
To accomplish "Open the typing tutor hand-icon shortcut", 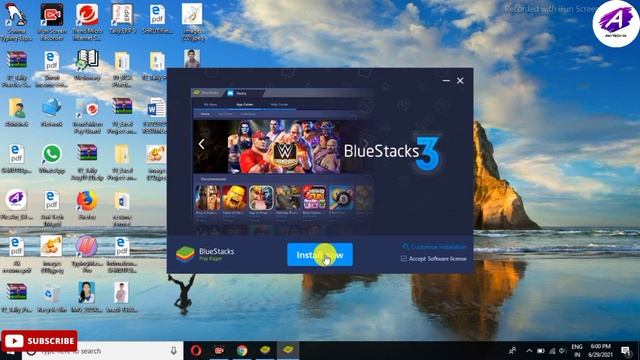I will (x=16, y=22).
